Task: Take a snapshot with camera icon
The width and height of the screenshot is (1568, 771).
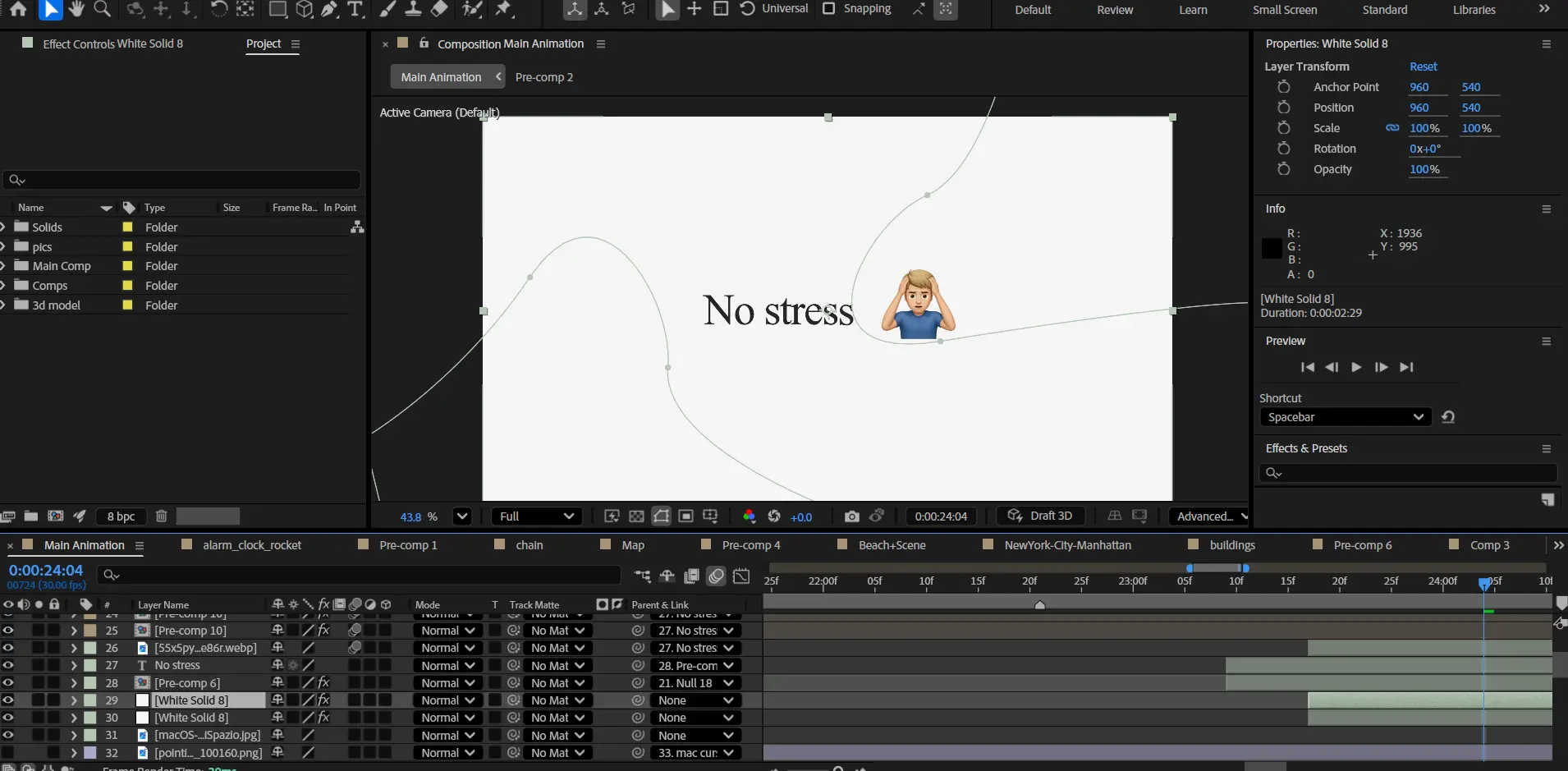Action: click(x=852, y=516)
